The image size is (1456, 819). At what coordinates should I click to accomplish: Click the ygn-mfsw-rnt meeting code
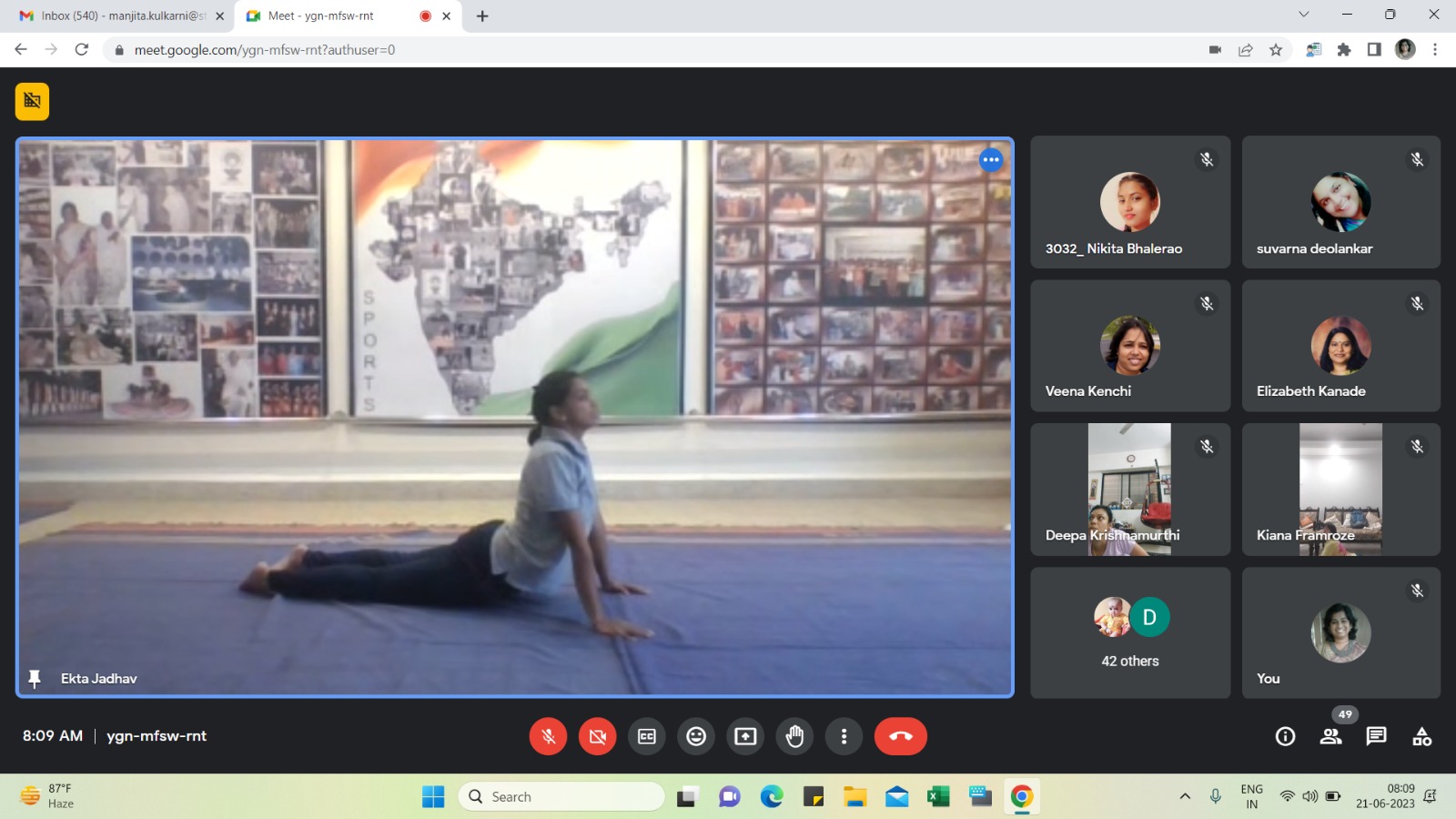pos(157,736)
